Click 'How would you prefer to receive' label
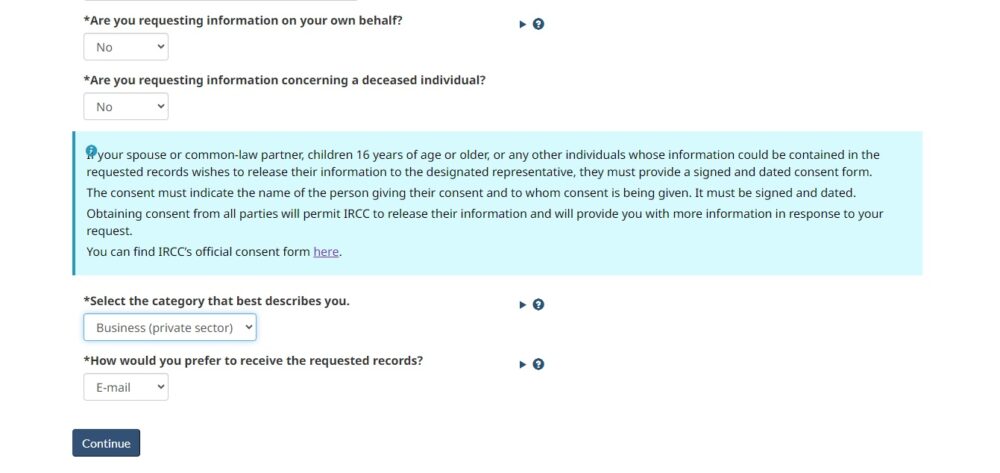 click(253, 361)
